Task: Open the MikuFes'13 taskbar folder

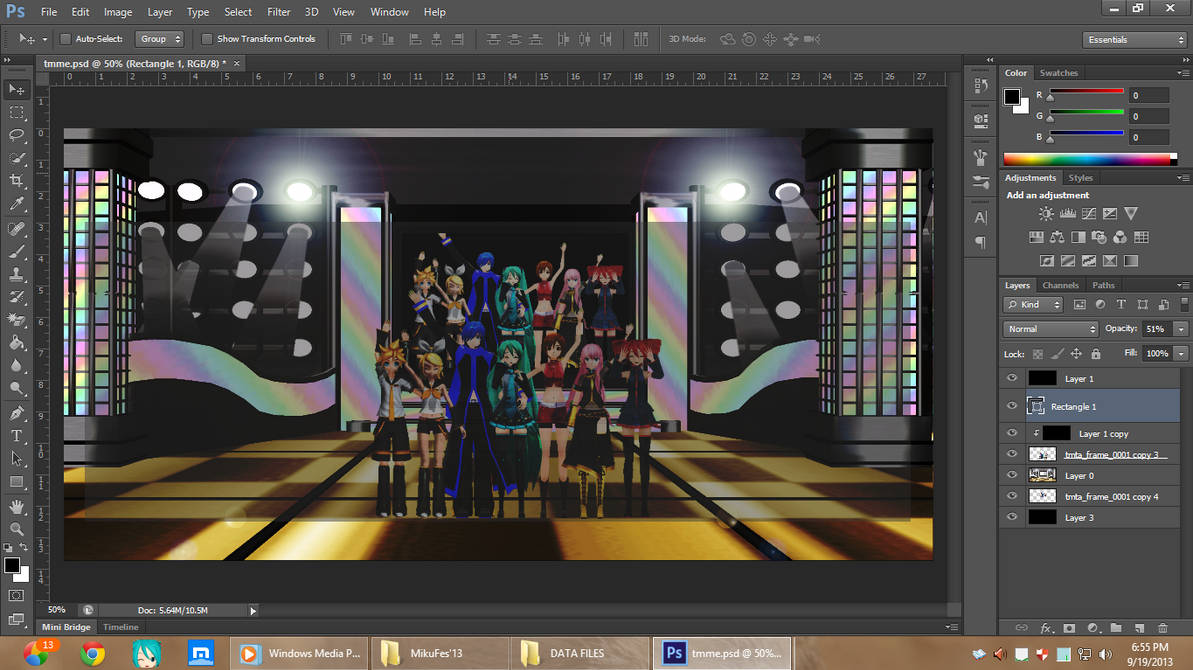Action: (439, 653)
